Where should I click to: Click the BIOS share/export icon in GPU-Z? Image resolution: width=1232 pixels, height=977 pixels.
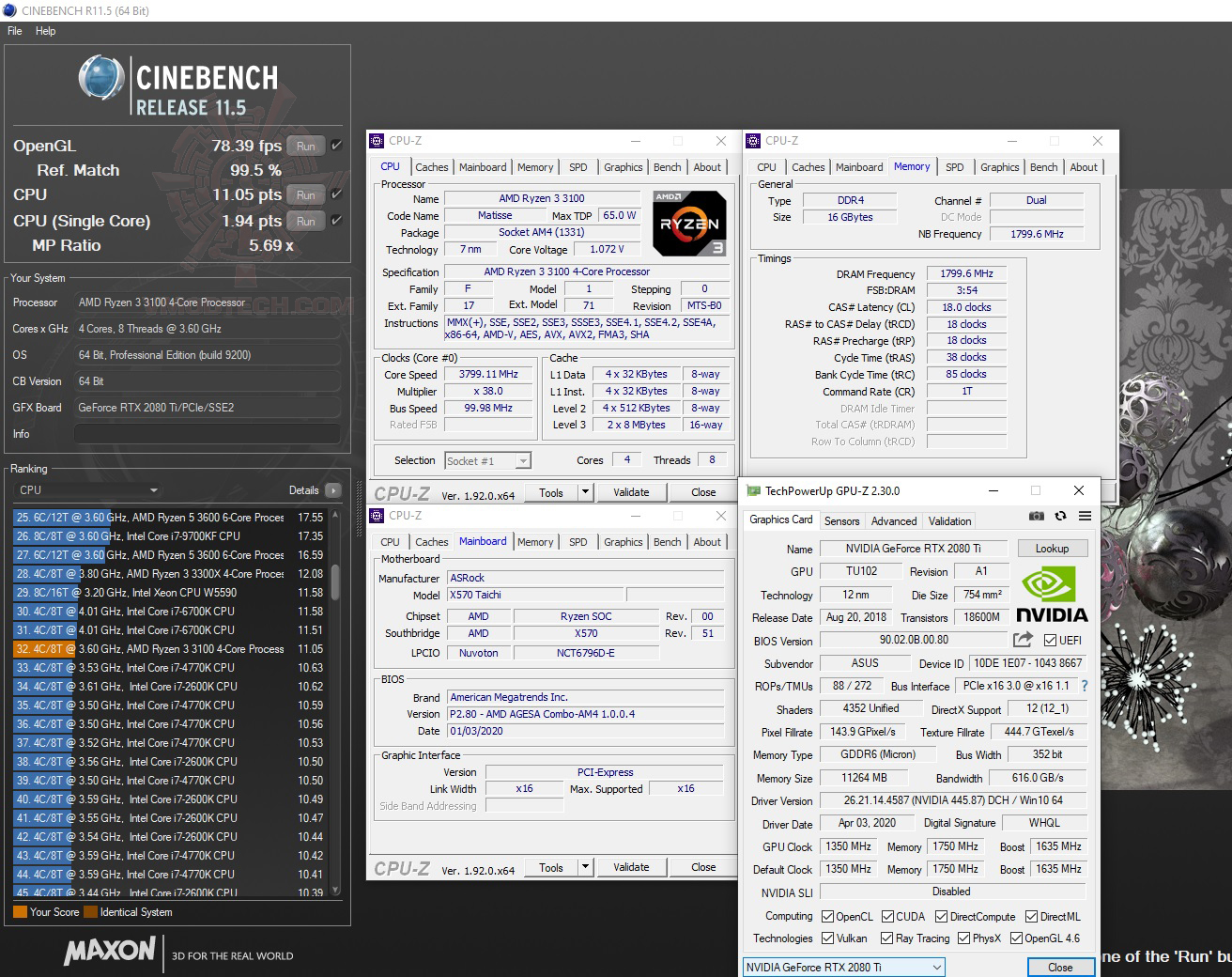pos(1022,640)
